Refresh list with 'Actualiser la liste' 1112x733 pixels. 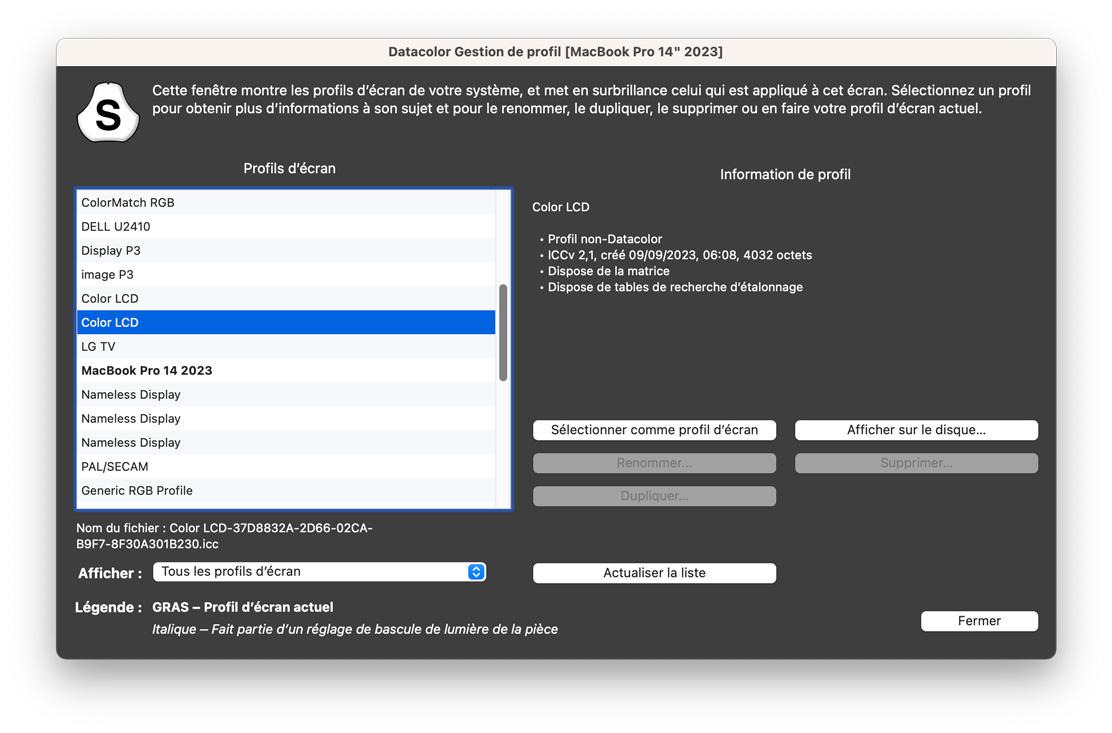654,573
